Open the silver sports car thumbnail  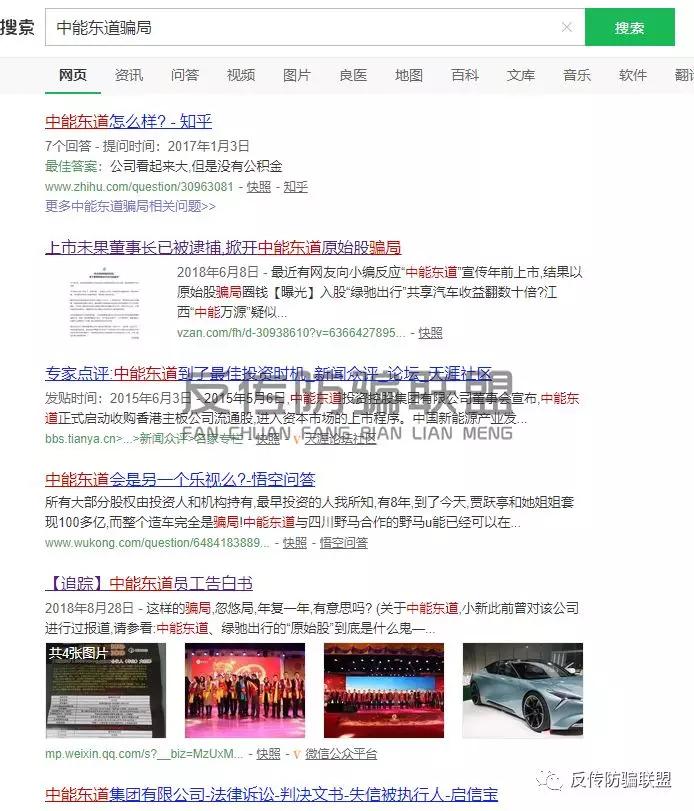click(x=523, y=690)
